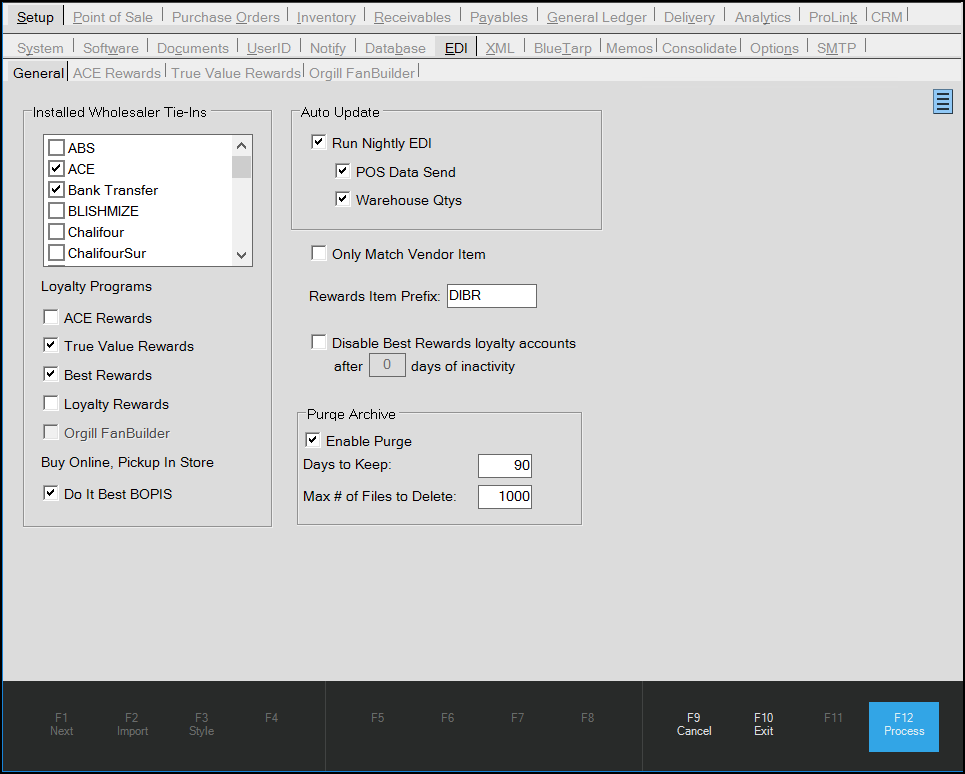The width and height of the screenshot is (965, 774).
Task: Open the hamburger menu icon
Action: click(942, 101)
